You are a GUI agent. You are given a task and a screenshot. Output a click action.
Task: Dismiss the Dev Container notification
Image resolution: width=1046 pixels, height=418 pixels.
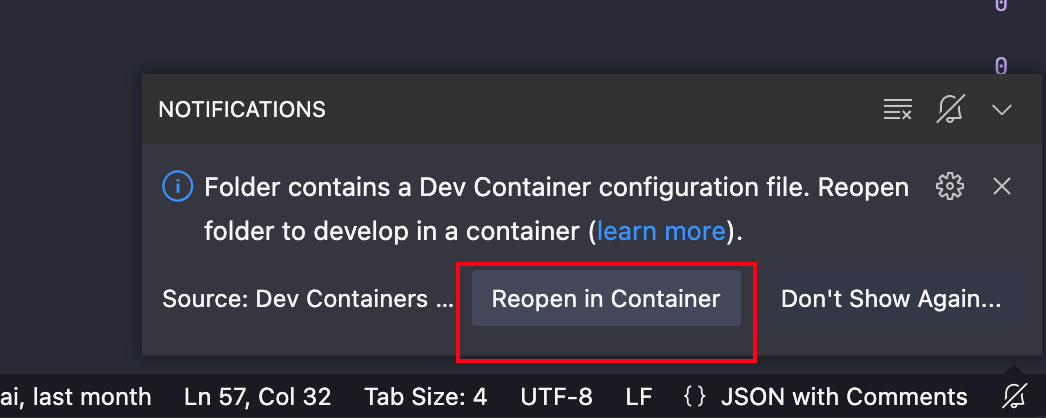1002,187
